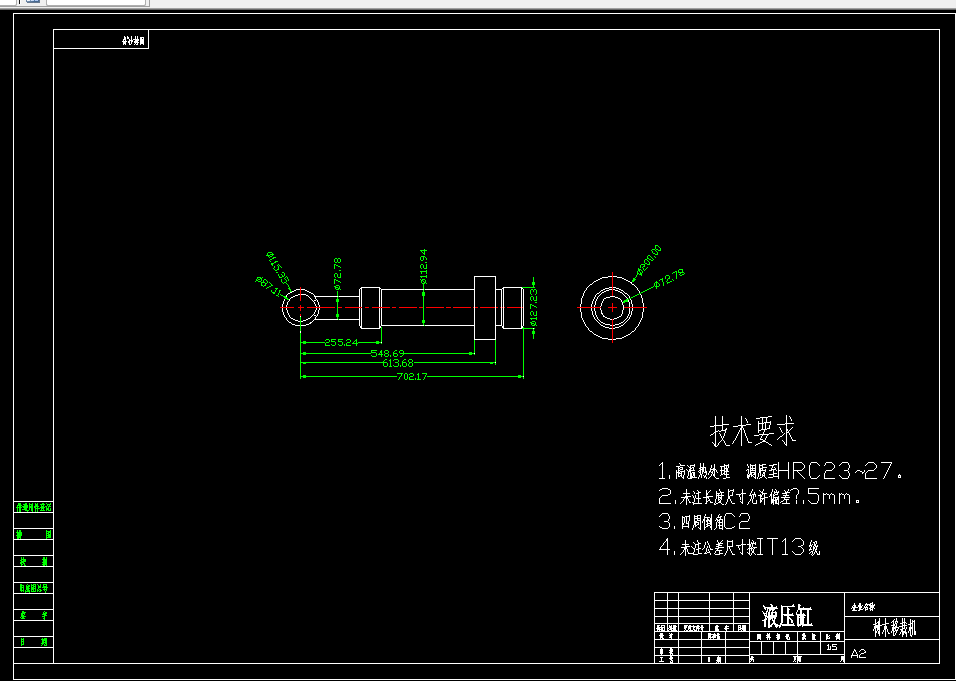Click the ø87.11 diameter label
This screenshot has width=956, height=681.
(269, 286)
